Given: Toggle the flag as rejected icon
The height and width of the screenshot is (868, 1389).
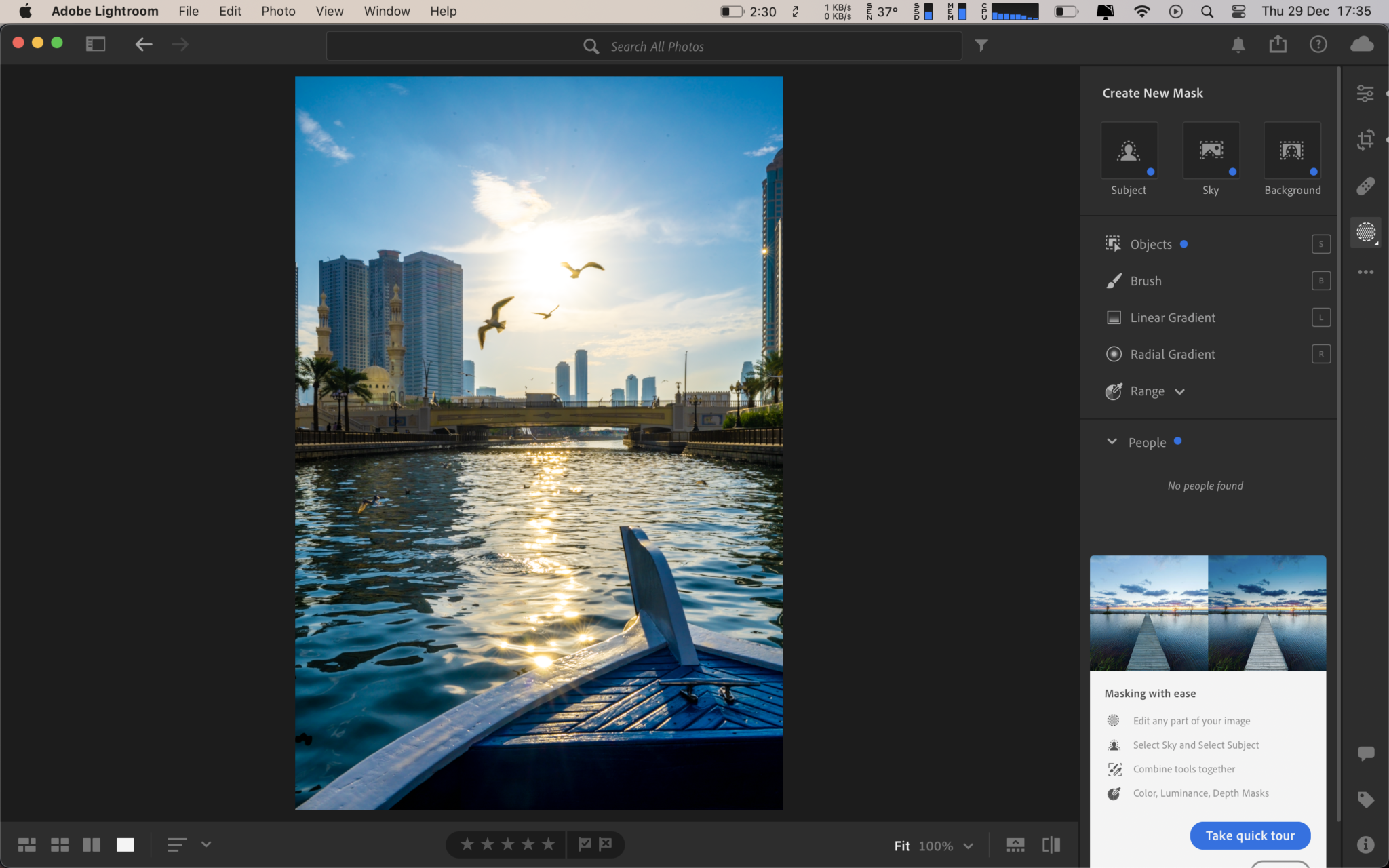Looking at the screenshot, I should click(606, 844).
